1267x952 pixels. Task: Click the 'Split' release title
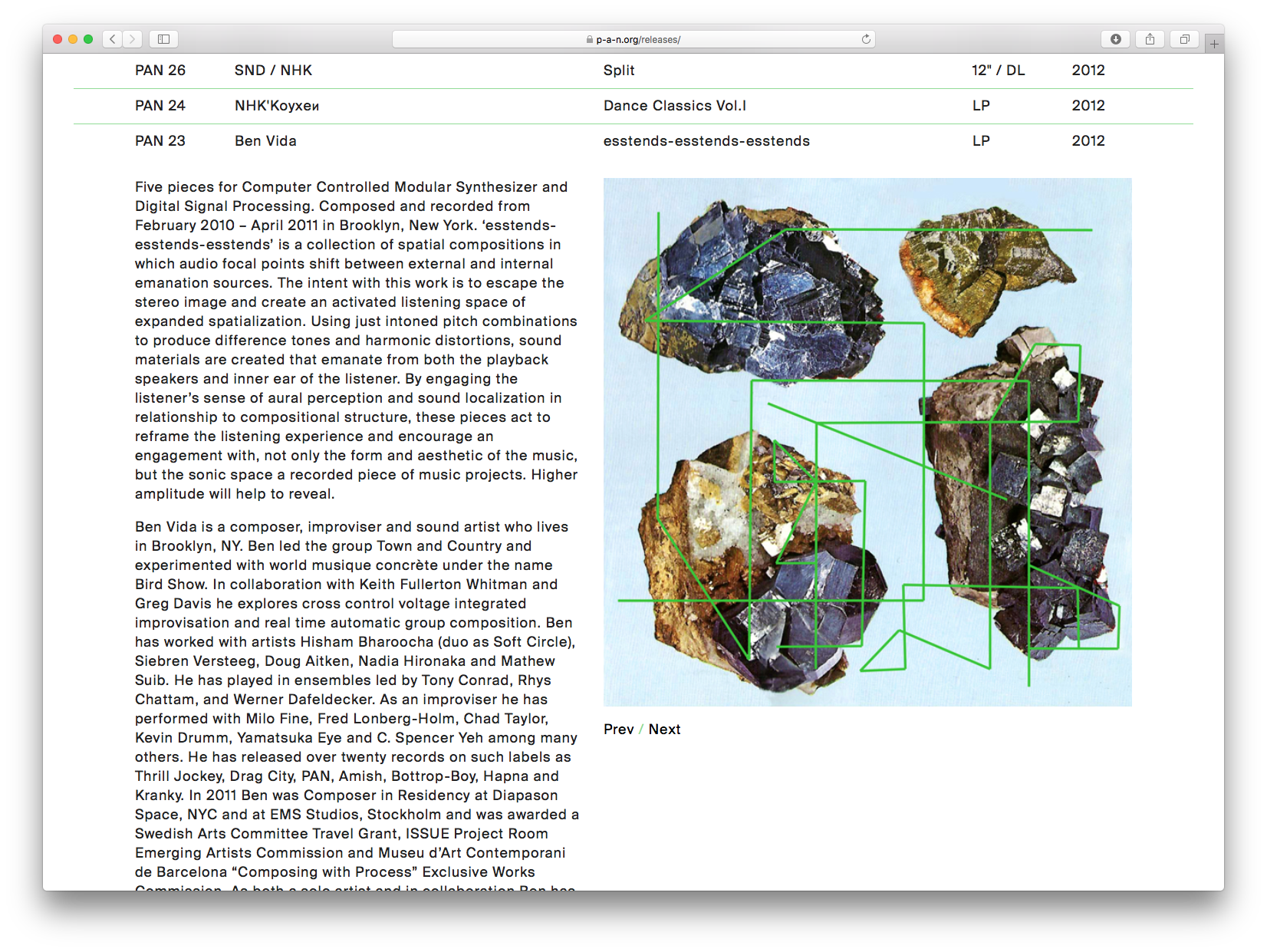coord(618,71)
